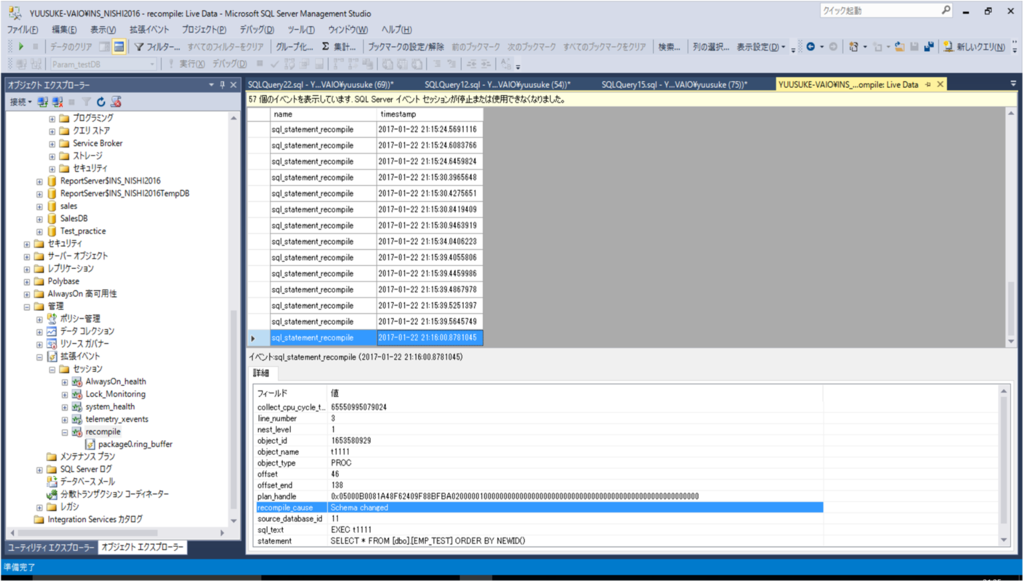This screenshot has height=582, width=1024.
Task: Click the グループ化... button
Action: 294,47
